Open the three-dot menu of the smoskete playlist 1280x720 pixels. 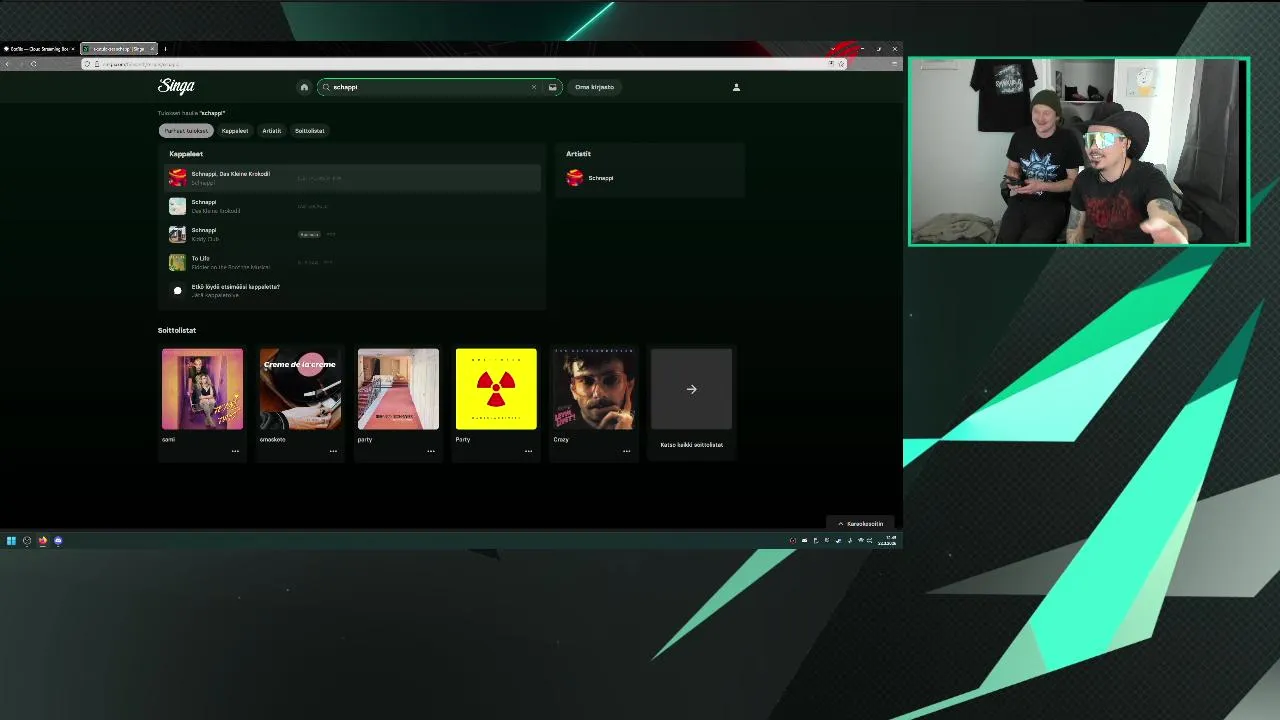click(333, 451)
